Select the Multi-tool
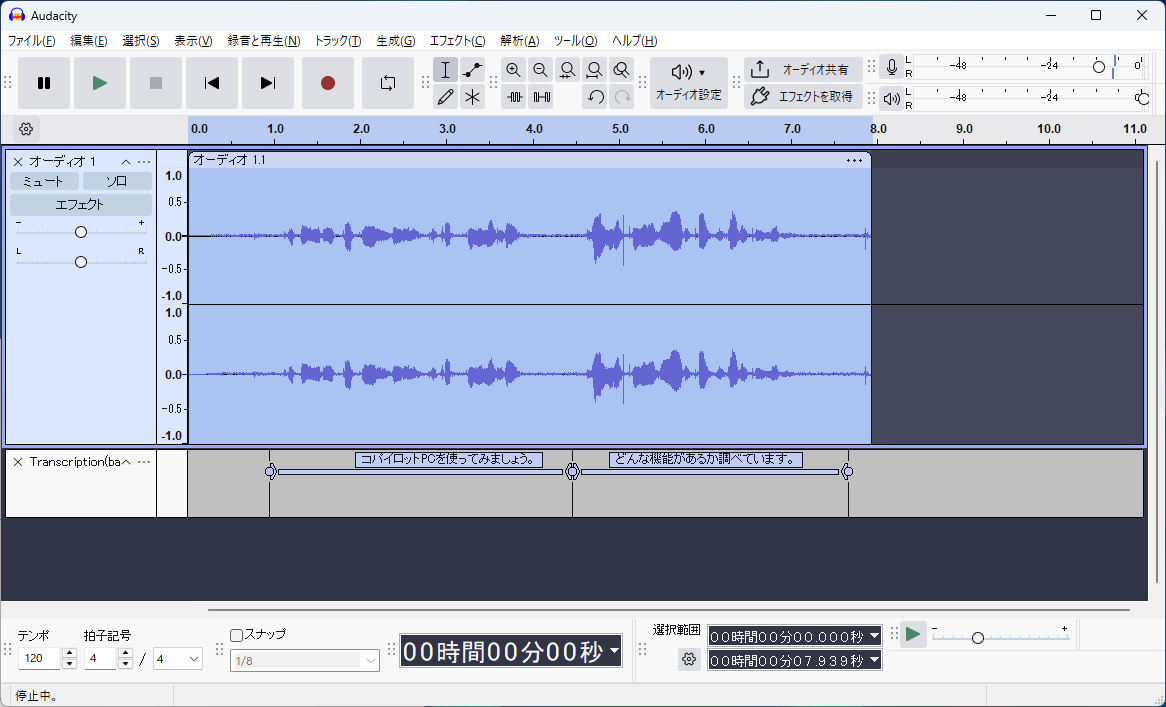 472,97
